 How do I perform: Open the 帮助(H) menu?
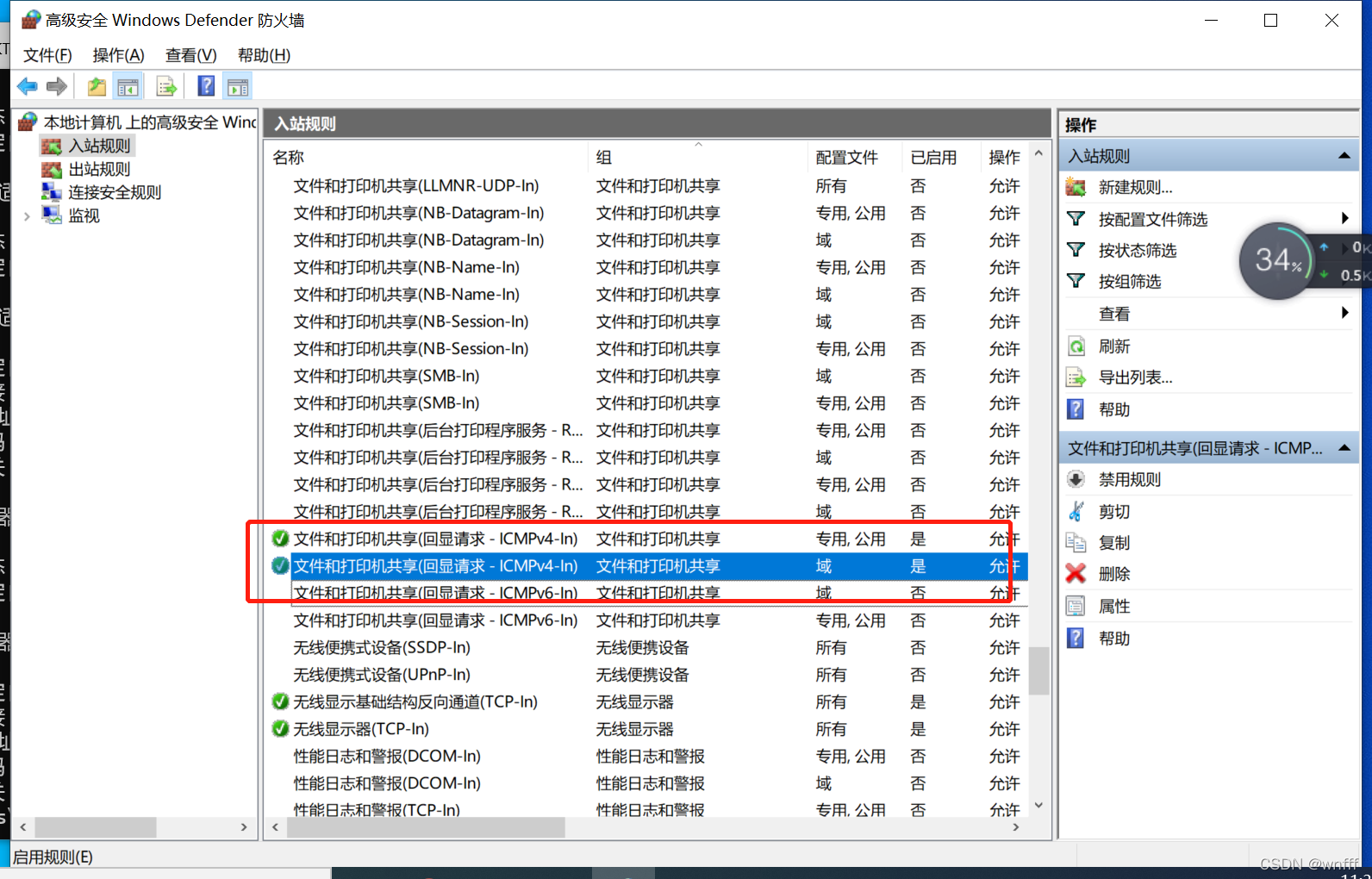pyautogui.click(x=264, y=55)
